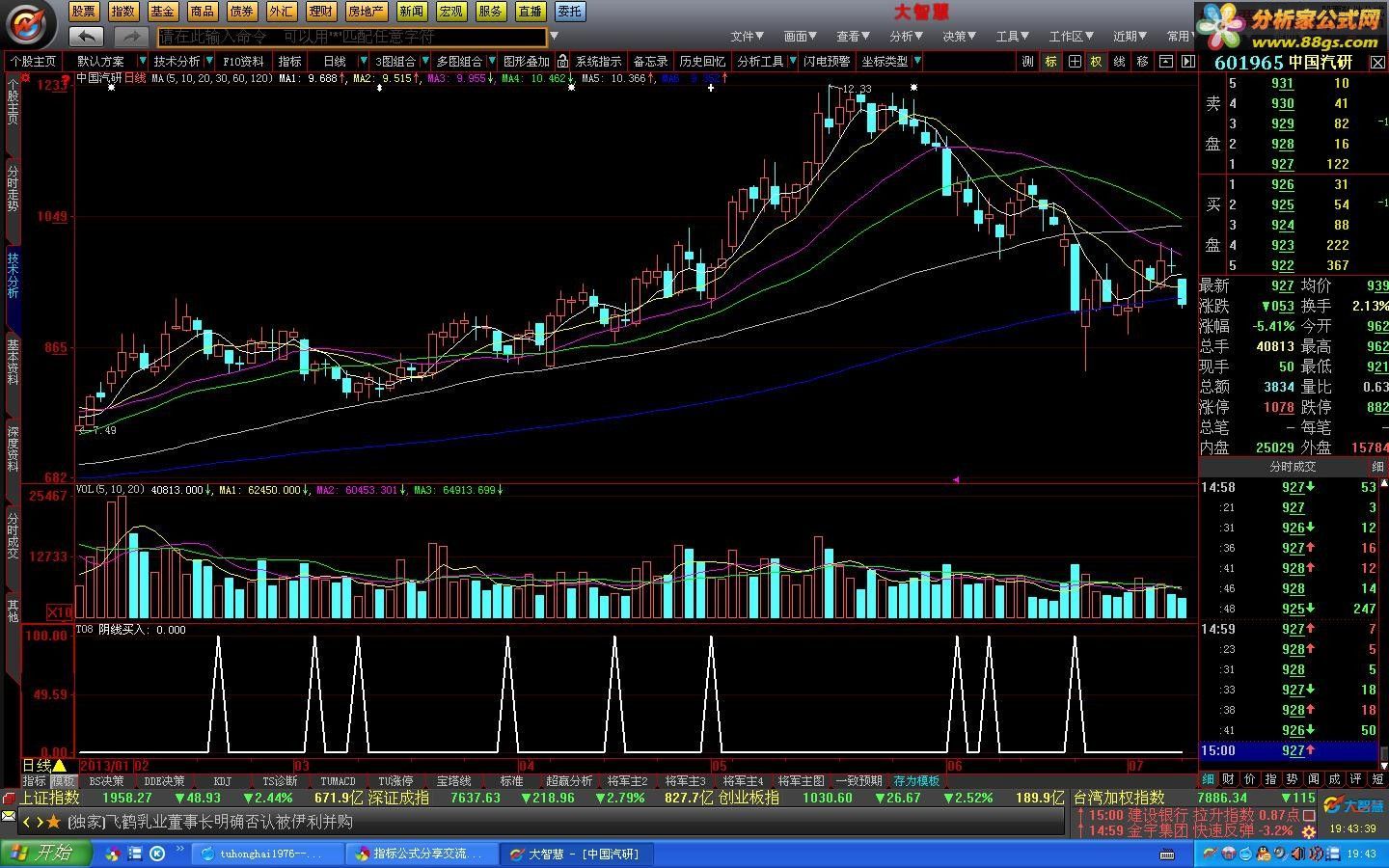This screenshot has width=1389, height=868.
Task: Open the 委托 trading button
Action: click(x=570, y=11)
